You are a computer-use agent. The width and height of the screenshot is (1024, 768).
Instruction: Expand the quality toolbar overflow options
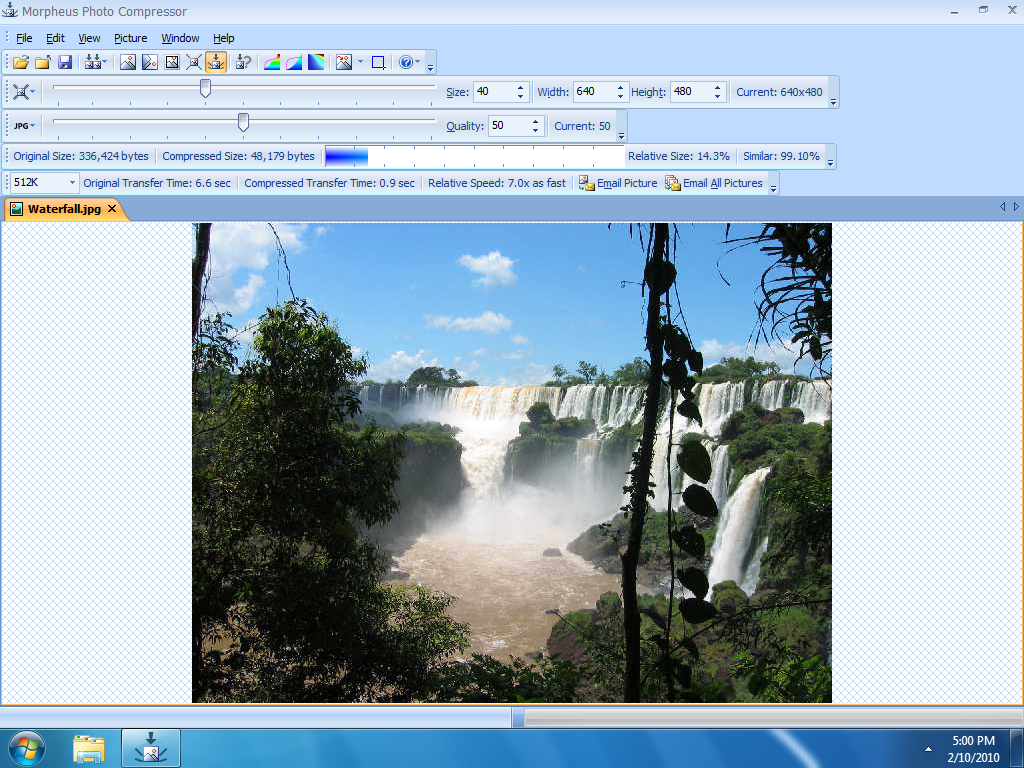pos(622,135)
